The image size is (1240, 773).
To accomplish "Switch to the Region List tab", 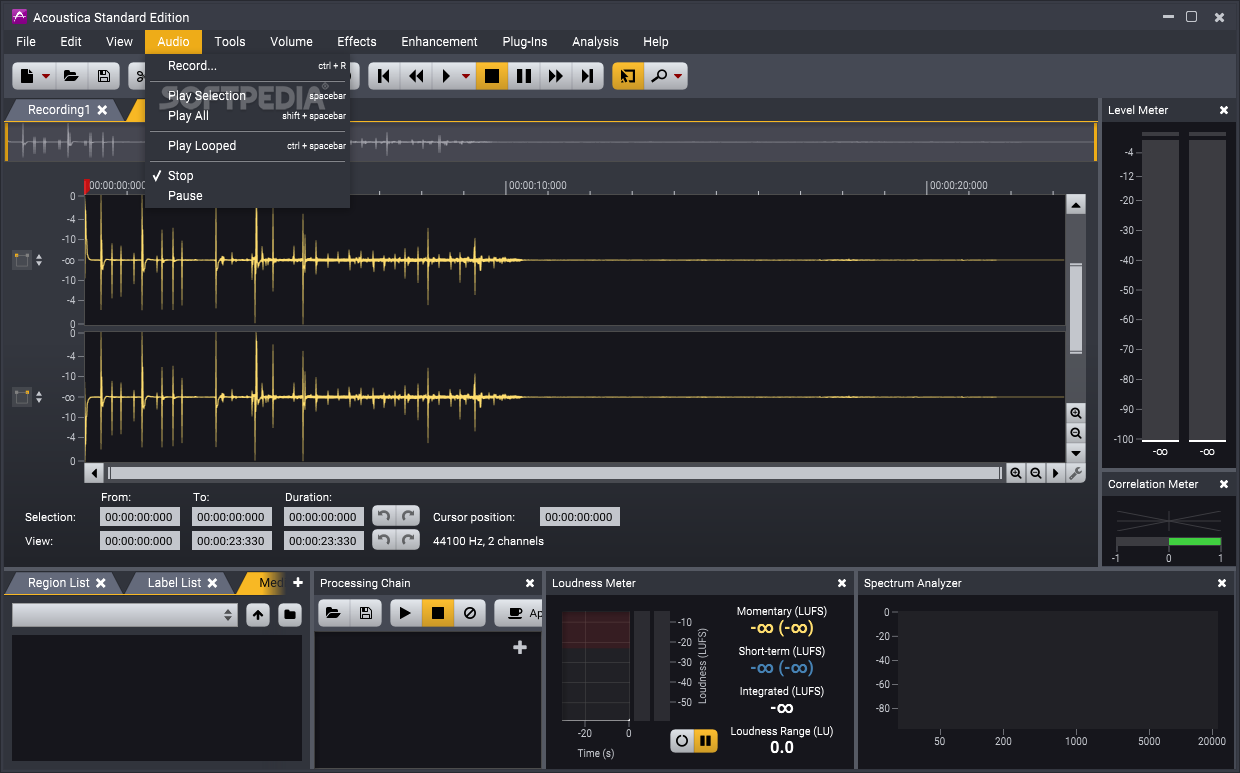I will coord(59,583).
